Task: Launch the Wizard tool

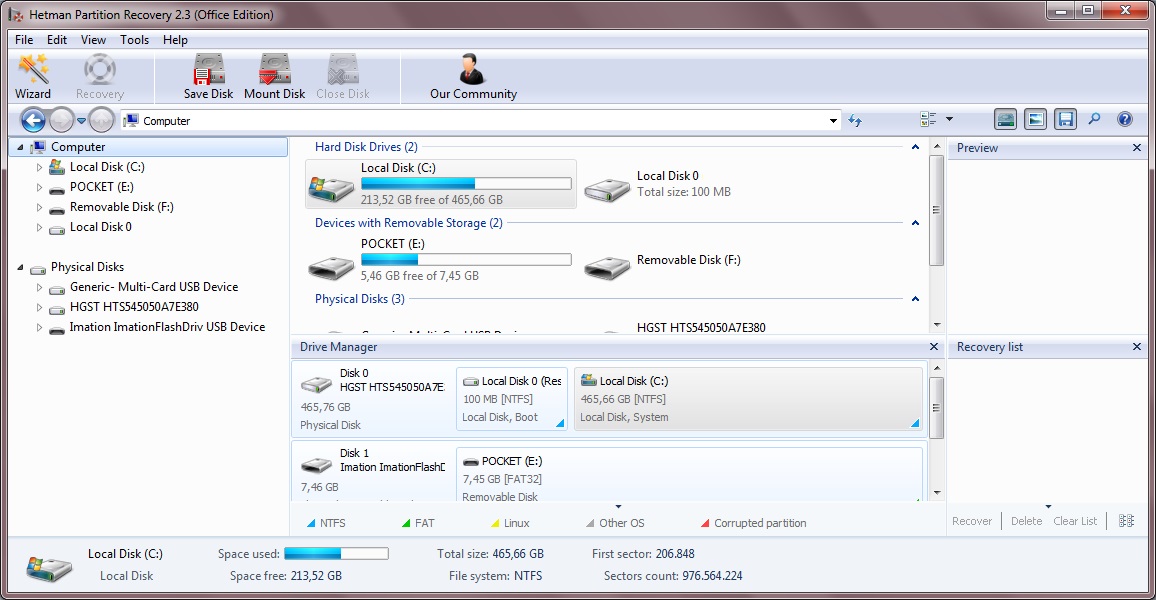Action: pos(33,75)
